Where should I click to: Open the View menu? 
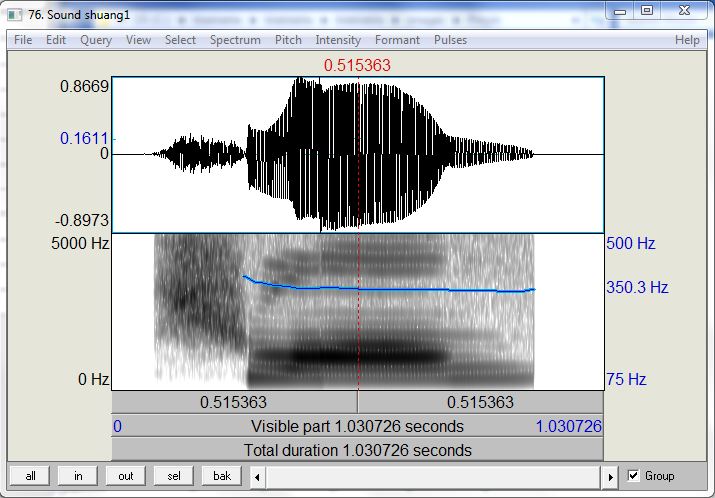[x=138, y=40]
